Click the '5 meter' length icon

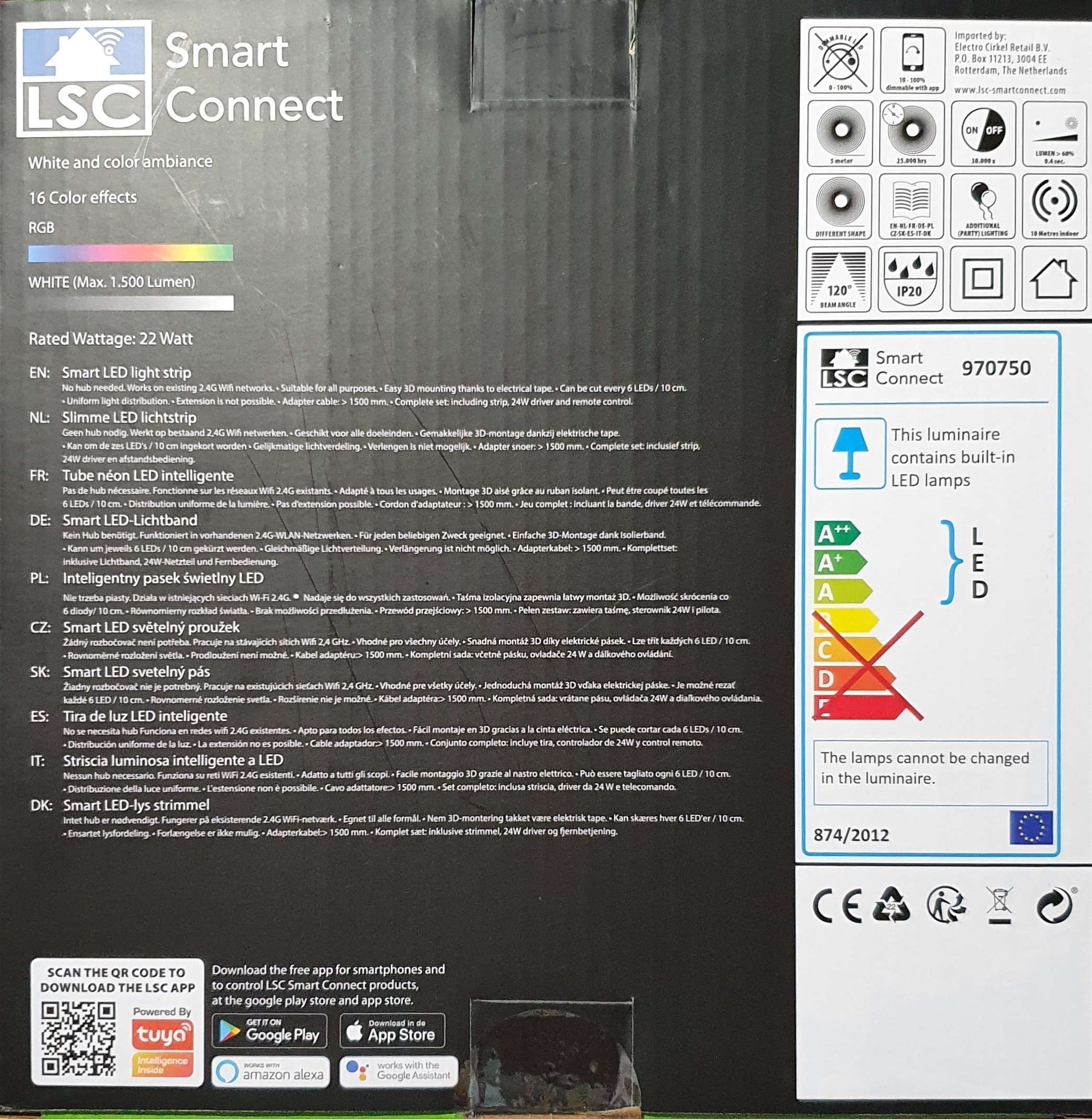tap(840, 134)
